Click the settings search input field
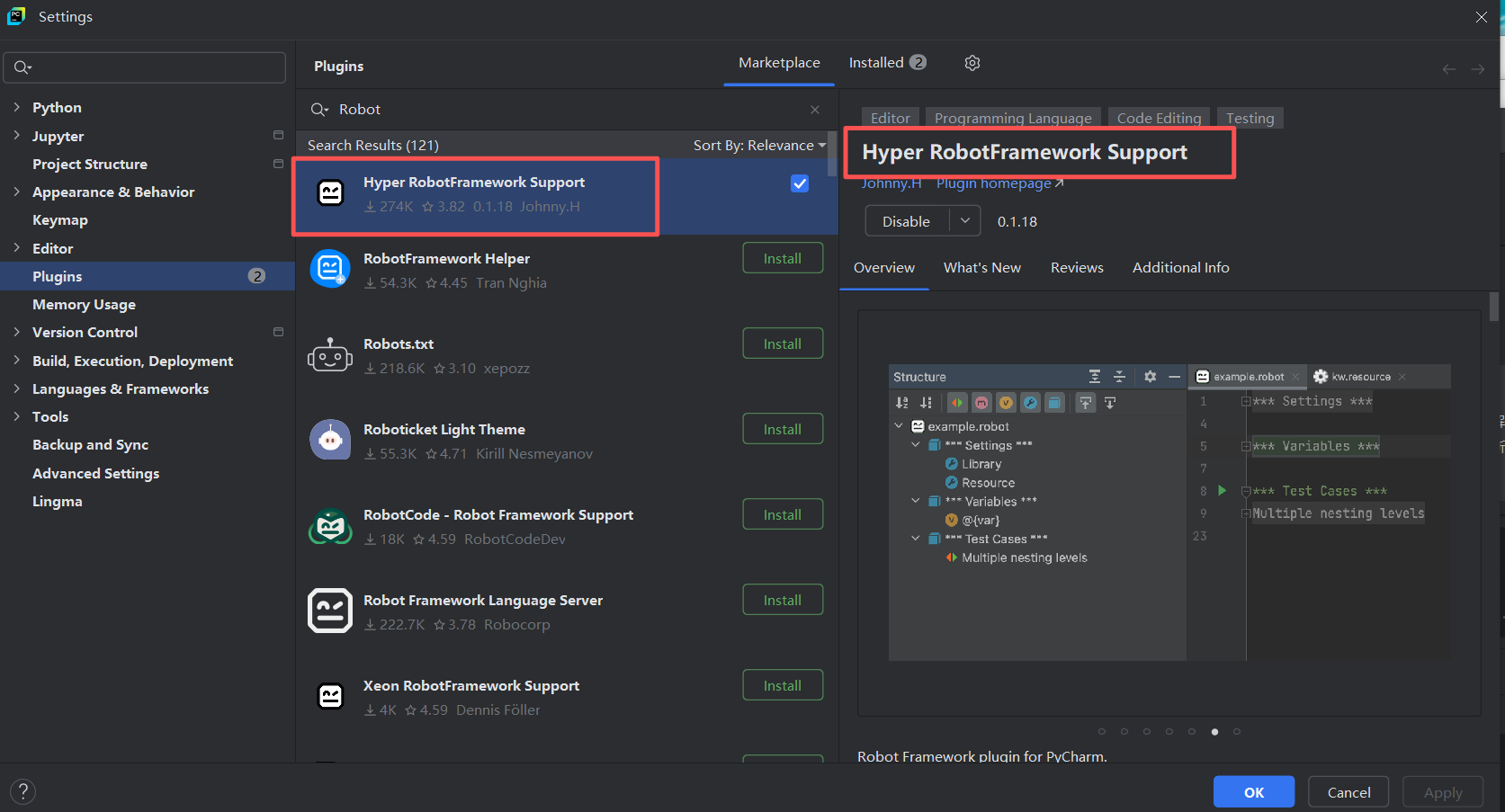Viewport: 1505px width, 812px height. point(145,67)
